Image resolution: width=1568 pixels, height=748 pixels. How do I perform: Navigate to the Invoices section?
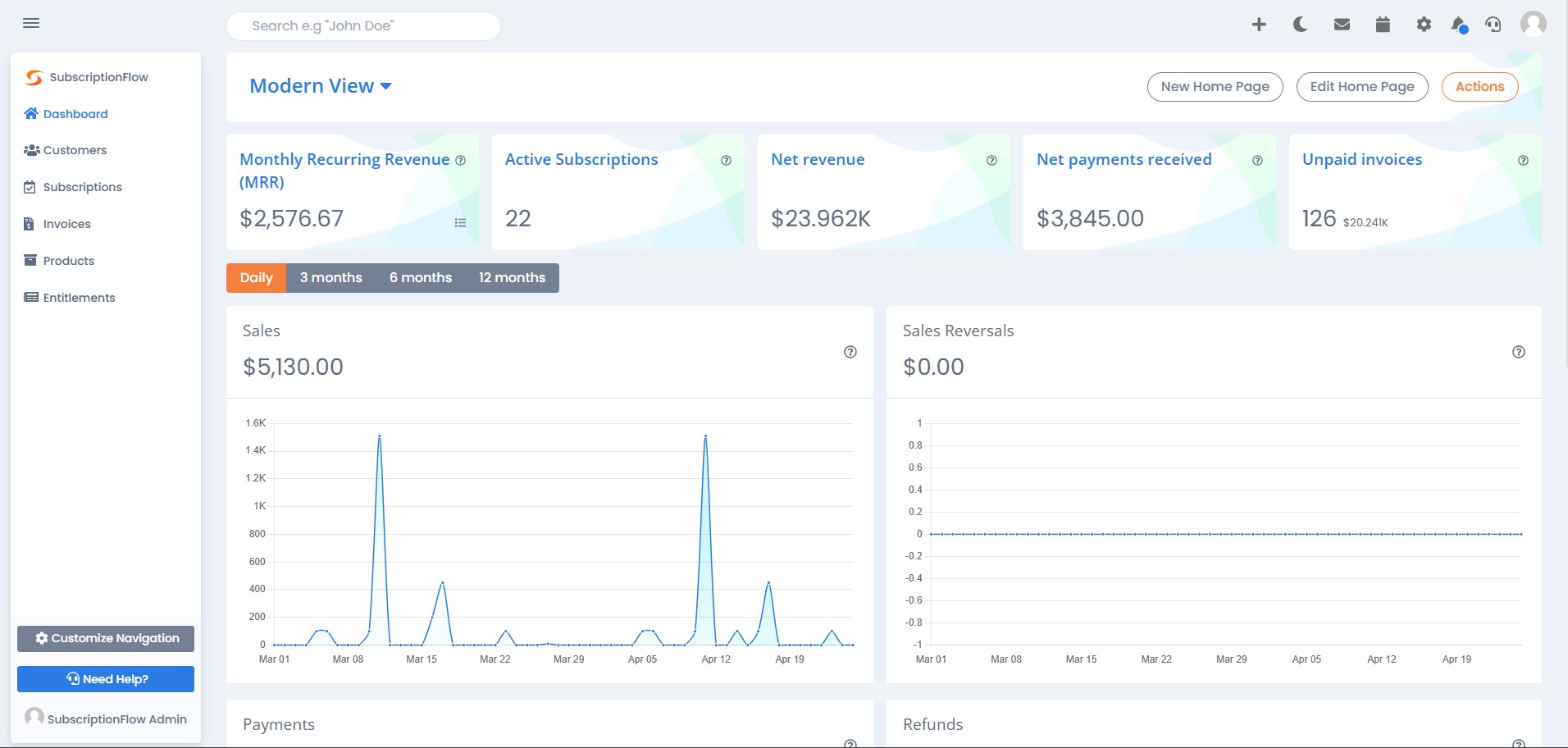coord(66,223)
